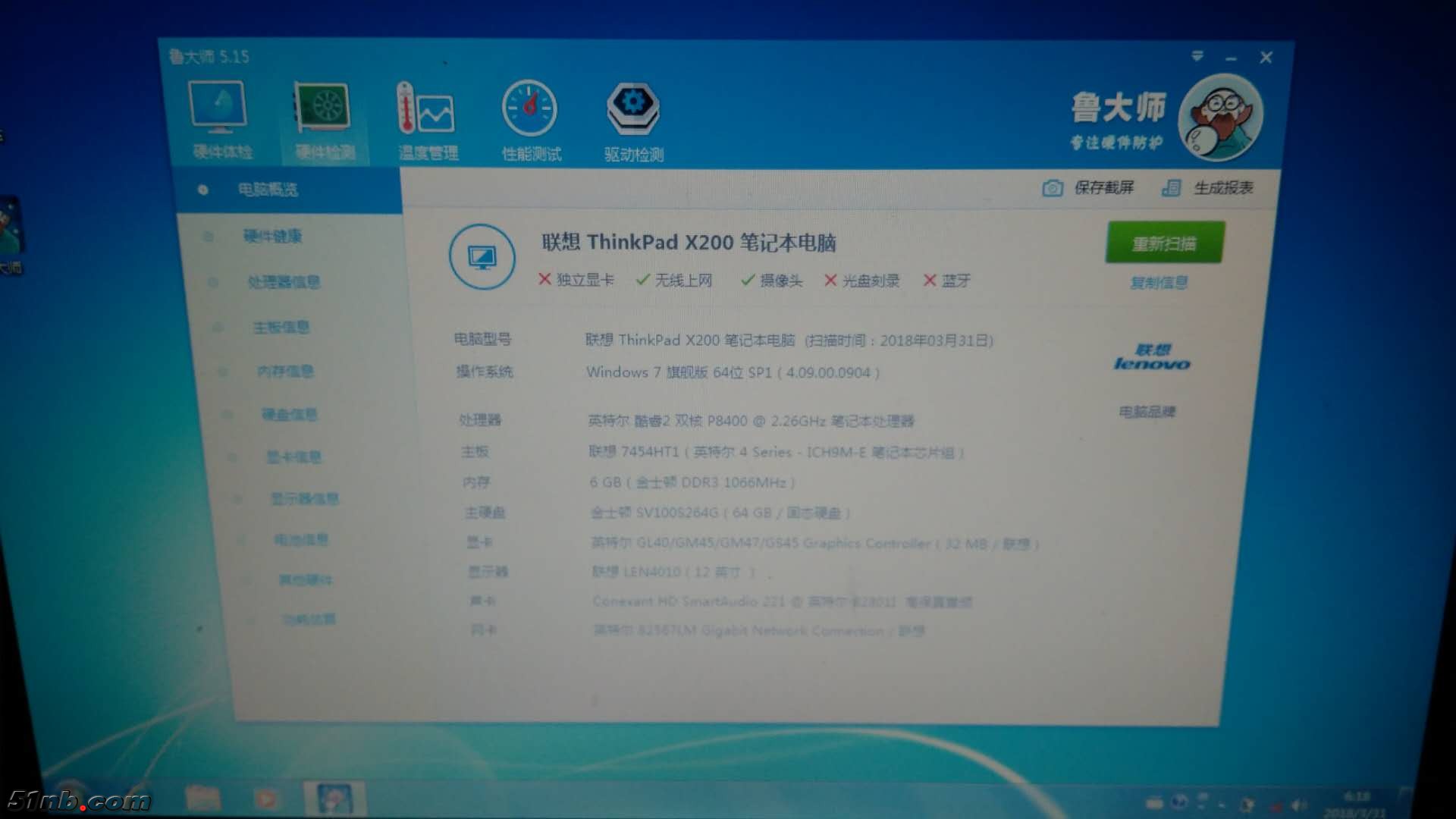
Task: Select 硬件健康 in the sidebar
Action: click(x=272, y=237)
